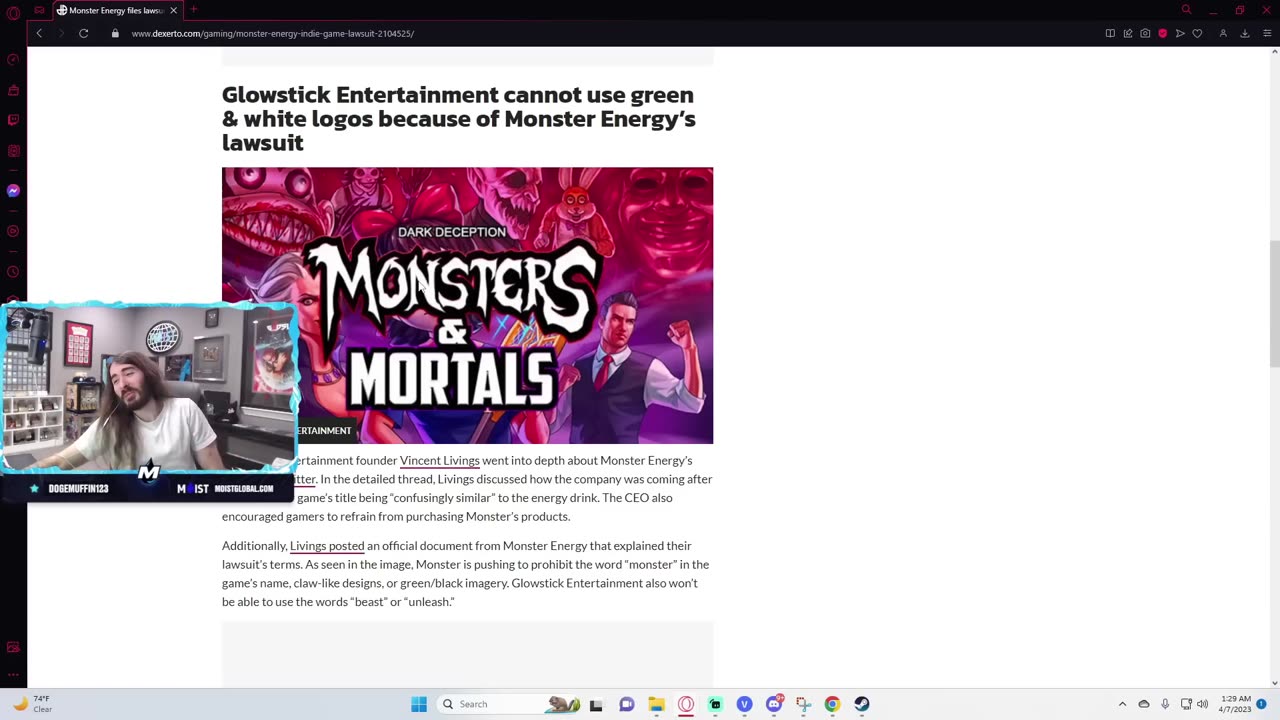The height and width of the screenshot is (720, 1280).
Task: Close the Monster Energy article tab
Action: 173,10
